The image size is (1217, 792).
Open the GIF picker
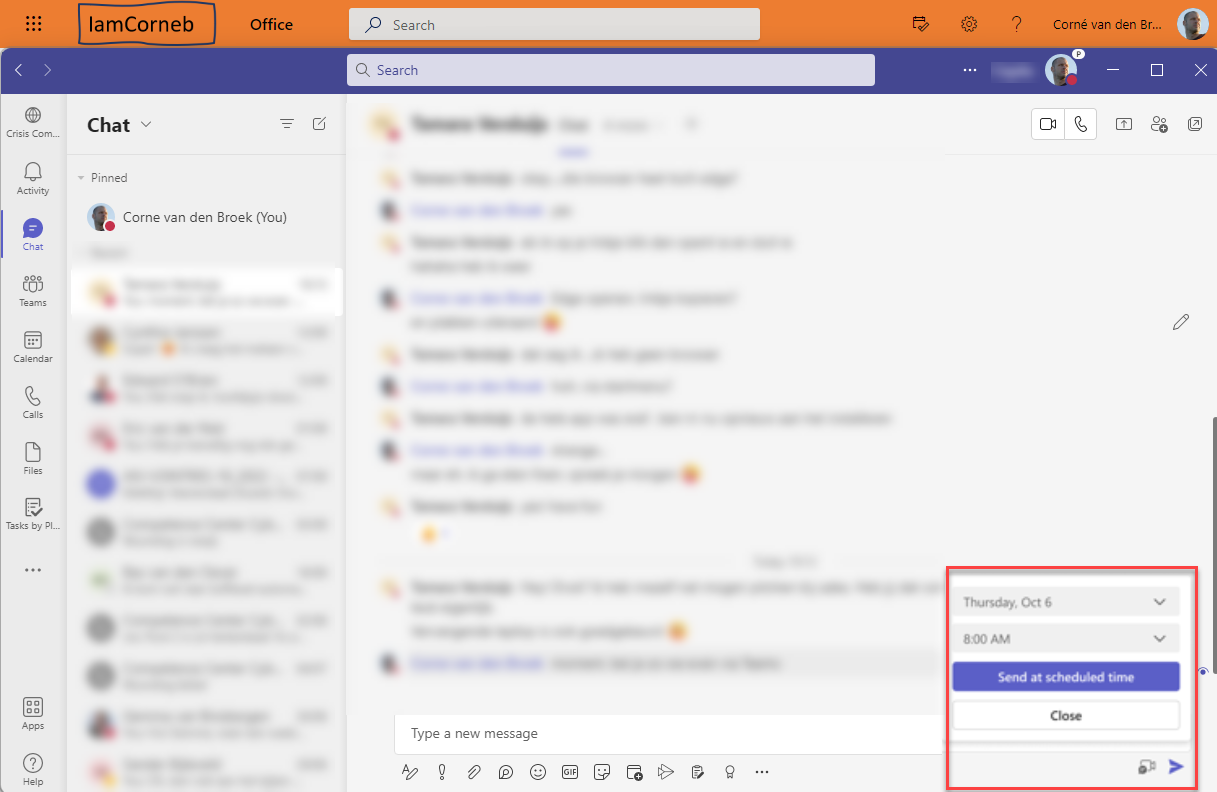point(570,772)
